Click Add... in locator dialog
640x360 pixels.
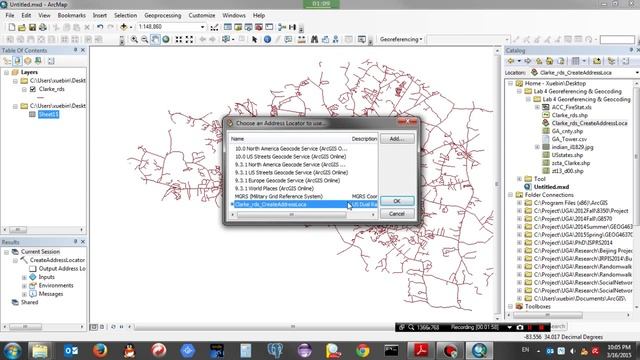(x=397, y=139)
